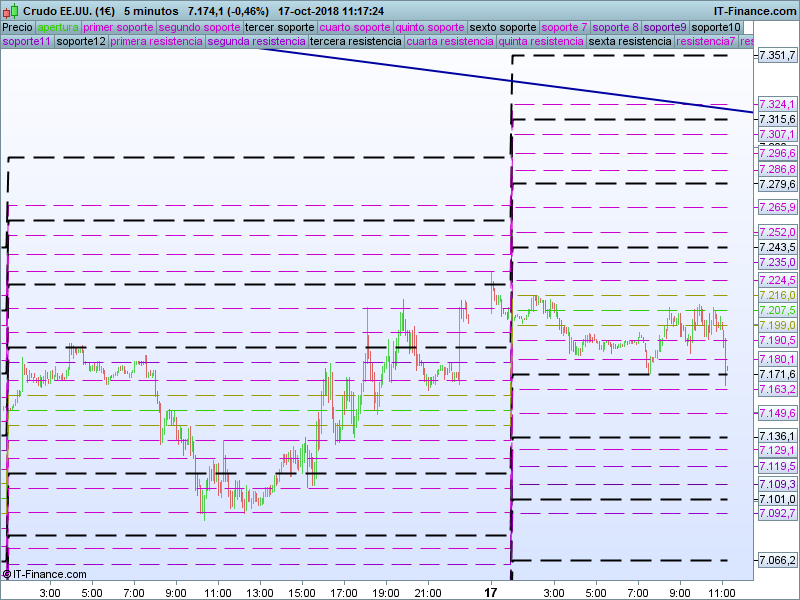Choose 'cuarto soporte' in the legend
Image resolution: width=800 pixels, height=600 pixels.
[354, 27]
